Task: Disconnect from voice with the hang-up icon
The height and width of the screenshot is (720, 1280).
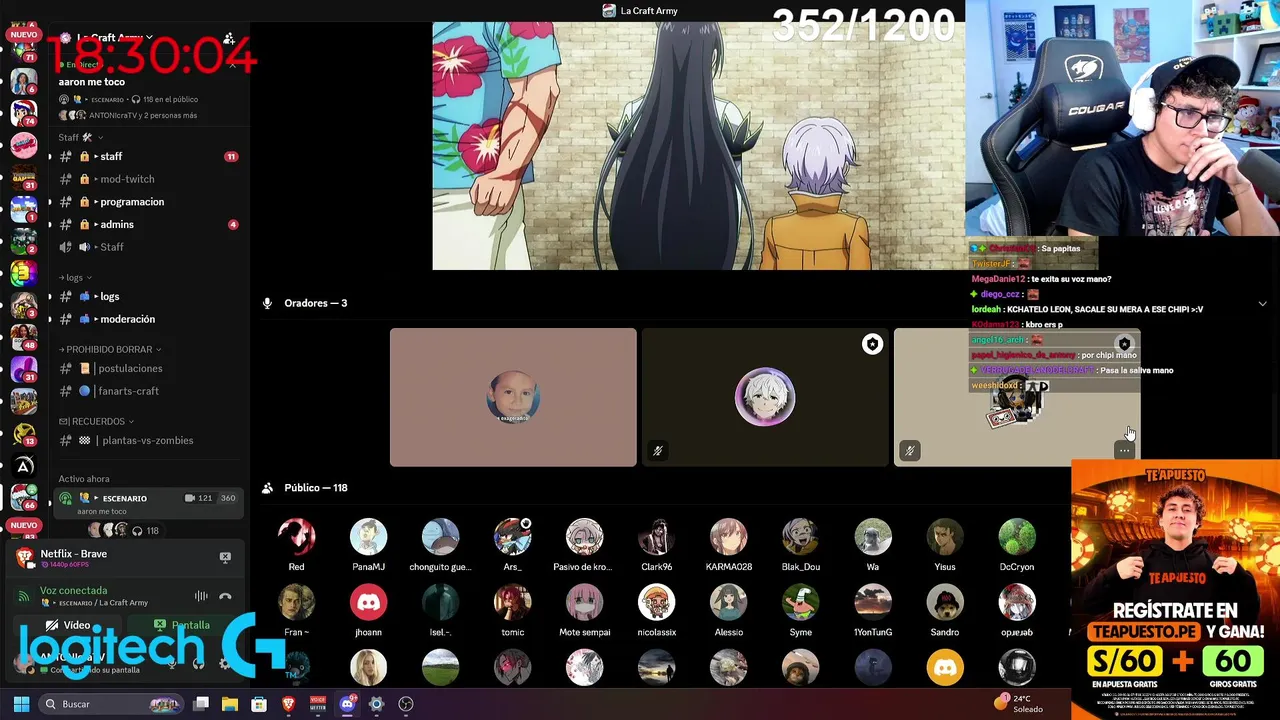Action: 225,596
